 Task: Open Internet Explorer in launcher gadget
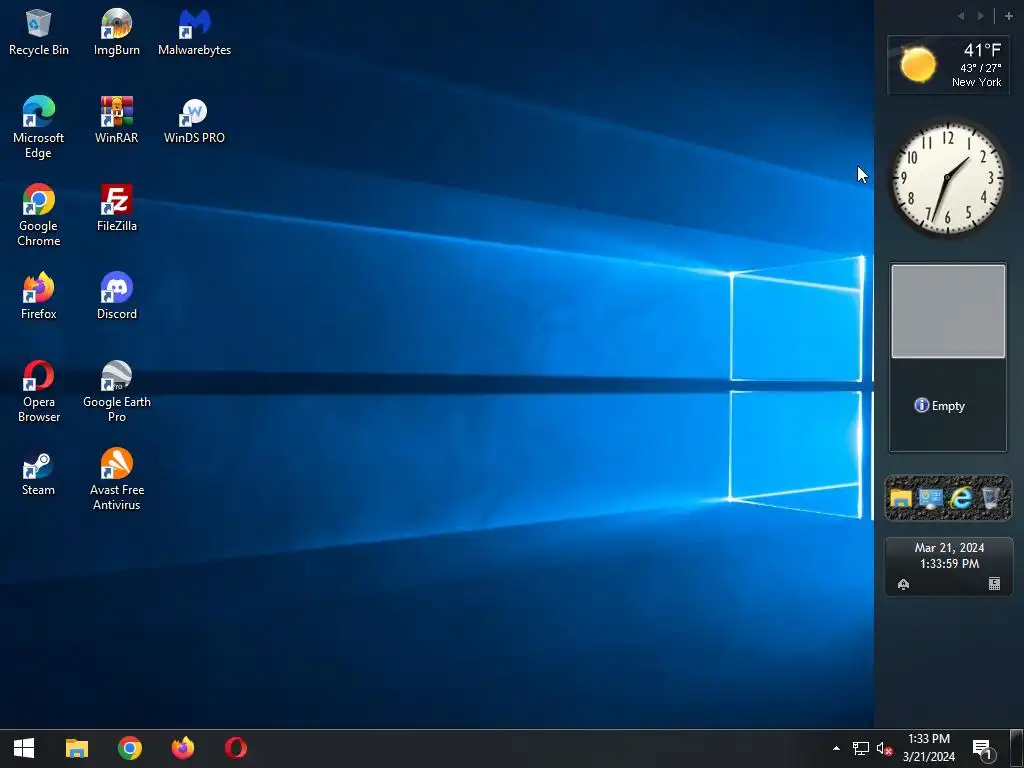pyautogui.click(x=961, y=498)
